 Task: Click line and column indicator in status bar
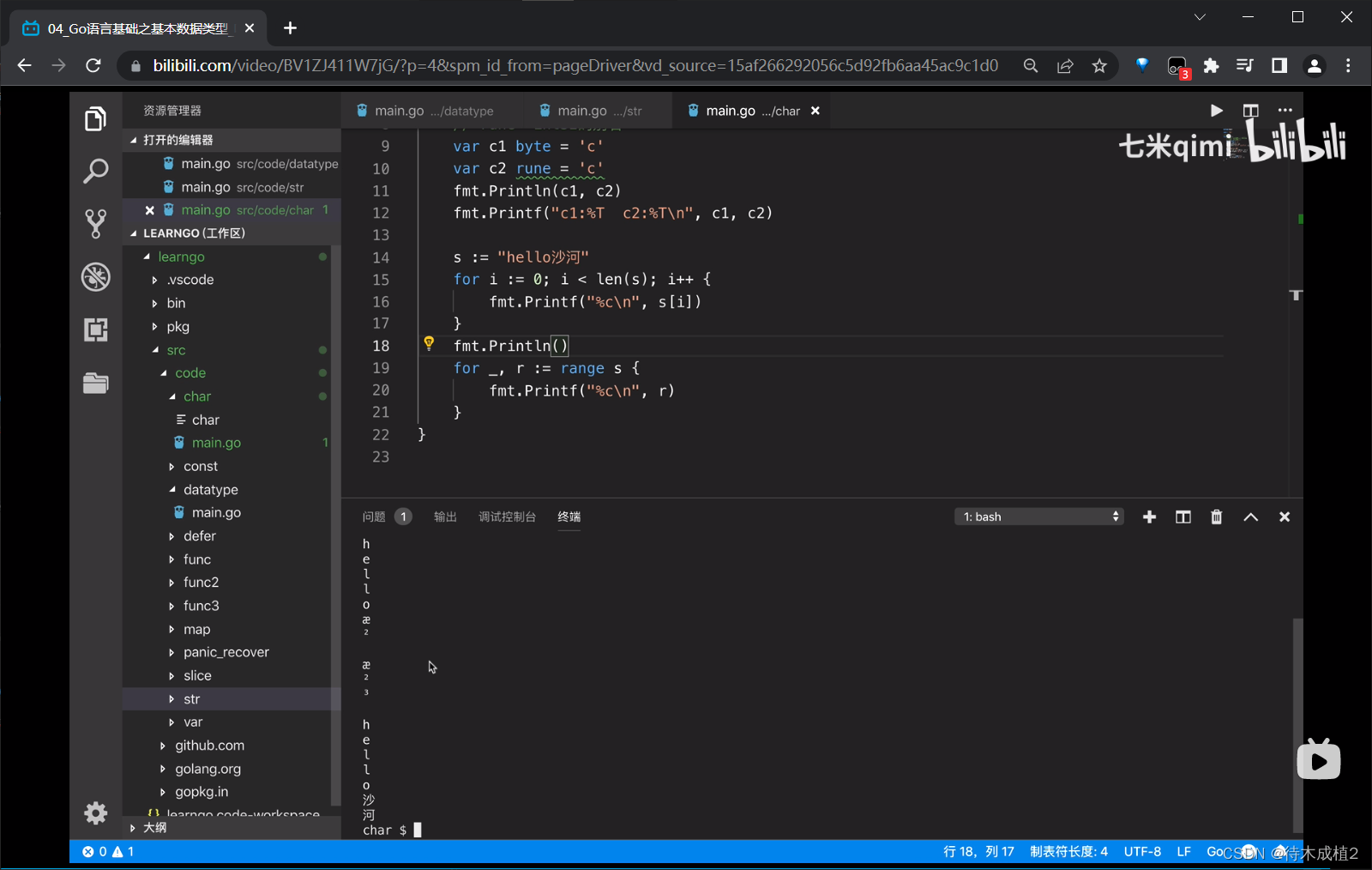[x=978, y=851]
